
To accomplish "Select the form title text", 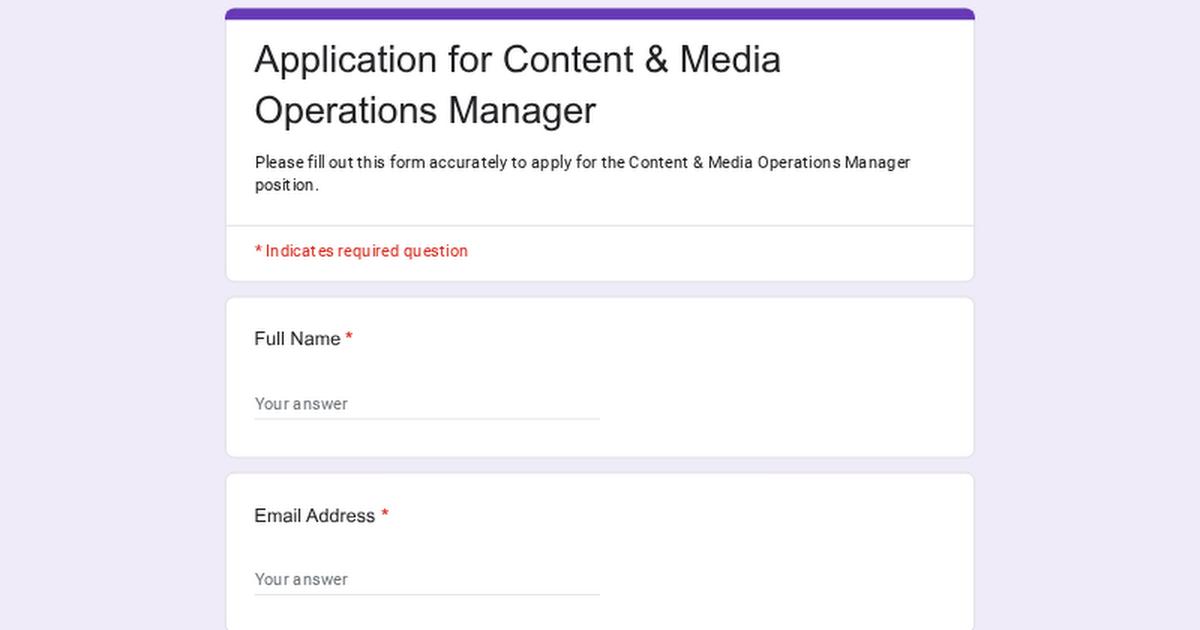I will 518,85.
